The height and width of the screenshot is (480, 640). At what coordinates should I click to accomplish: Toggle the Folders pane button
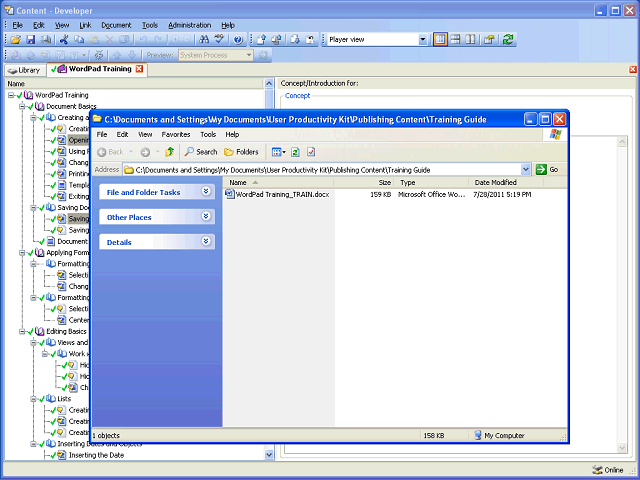tap(241, 152)
